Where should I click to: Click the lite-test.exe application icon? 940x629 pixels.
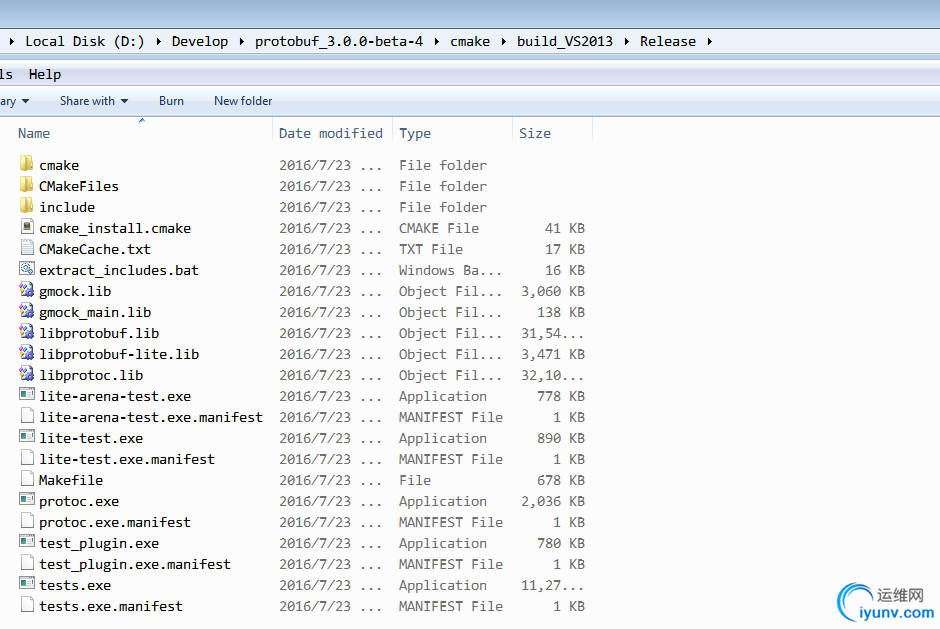pyautogui.click(x=26, y=437)
